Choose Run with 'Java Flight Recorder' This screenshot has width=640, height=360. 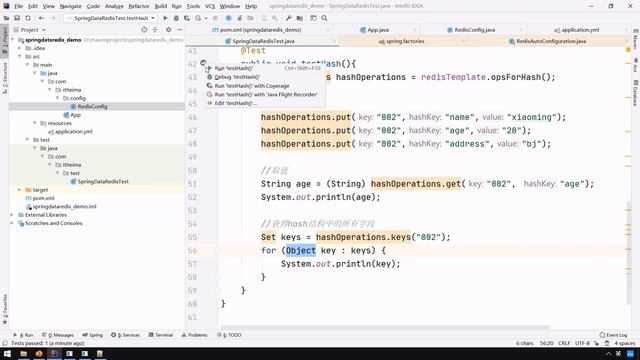tap(265, 94)
